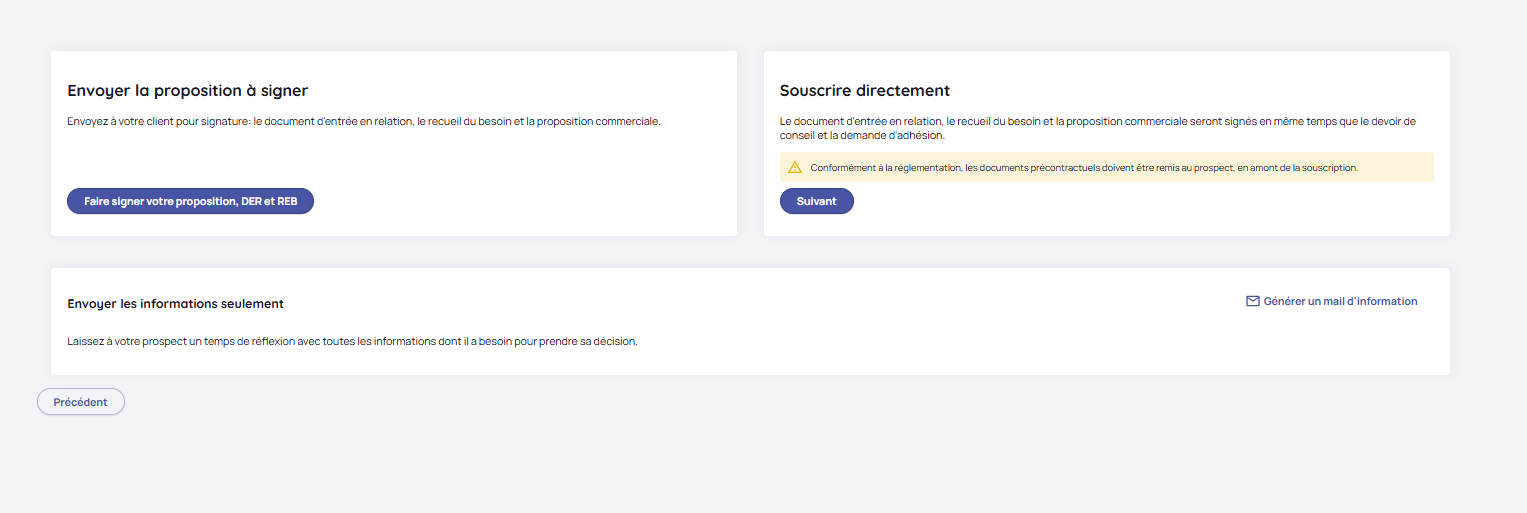Screen dimensions: 1527x513
Task: Click the text starting Envoyez à votre client
Action: 363,121
